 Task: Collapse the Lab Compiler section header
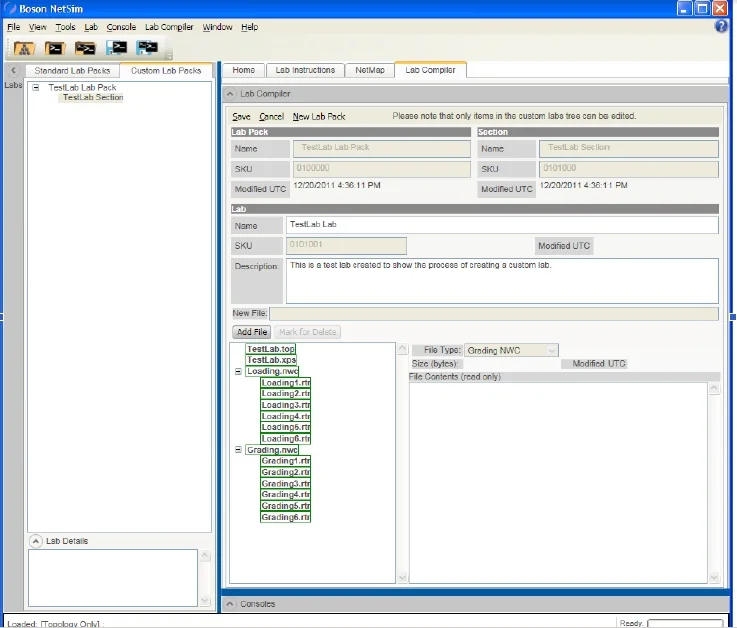[229, 94]
